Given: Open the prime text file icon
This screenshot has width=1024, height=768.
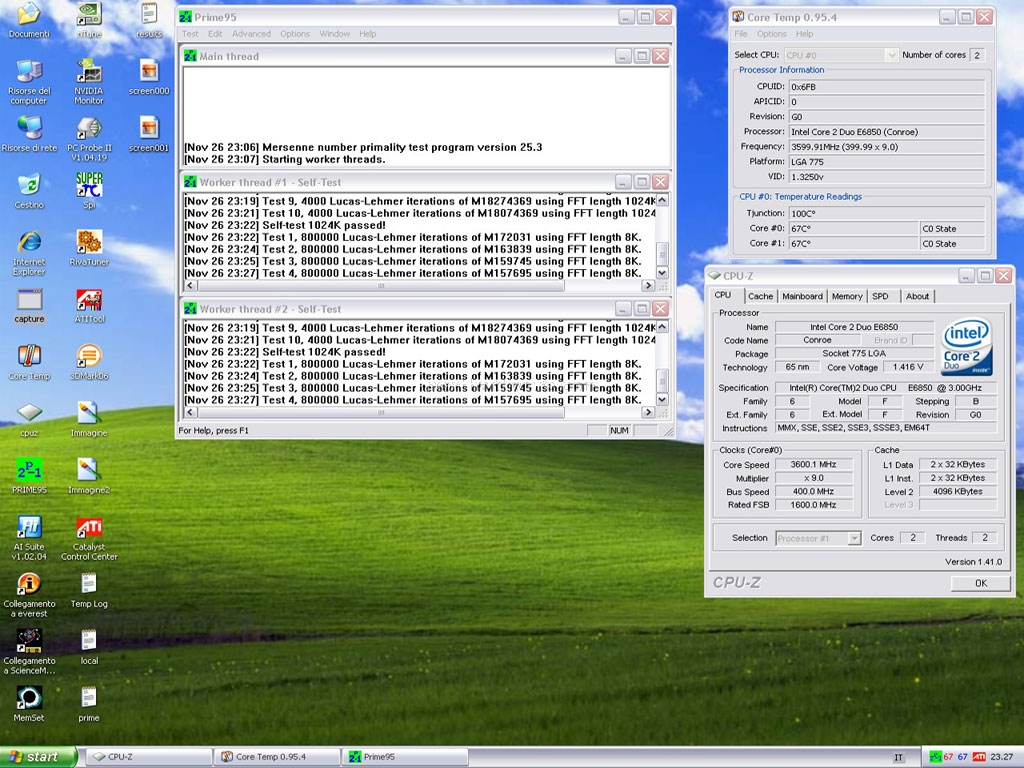Looking at the screenshot, I should 89,704.
